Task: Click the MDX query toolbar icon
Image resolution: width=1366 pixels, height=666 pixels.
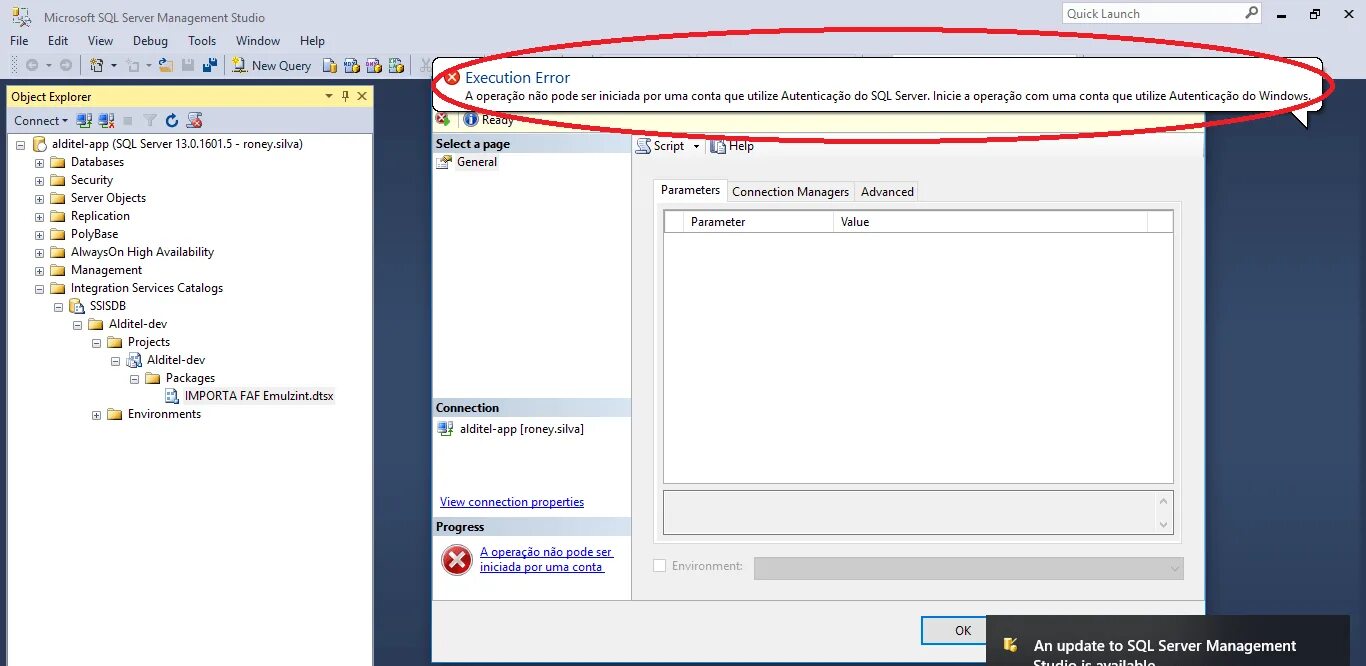Action: point(352,65)
